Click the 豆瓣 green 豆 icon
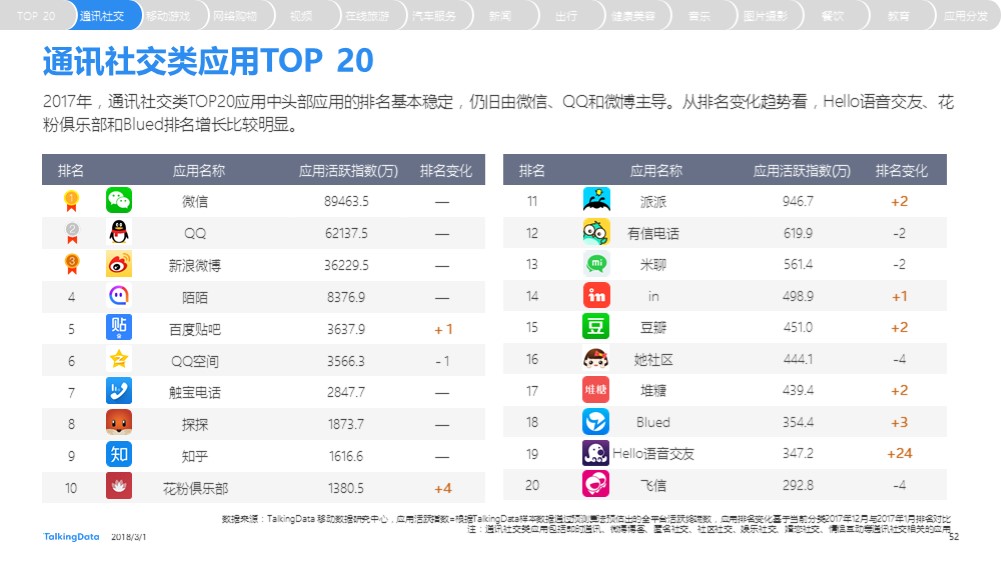This screenshot has height=563, width=1001. coord(596,326)
